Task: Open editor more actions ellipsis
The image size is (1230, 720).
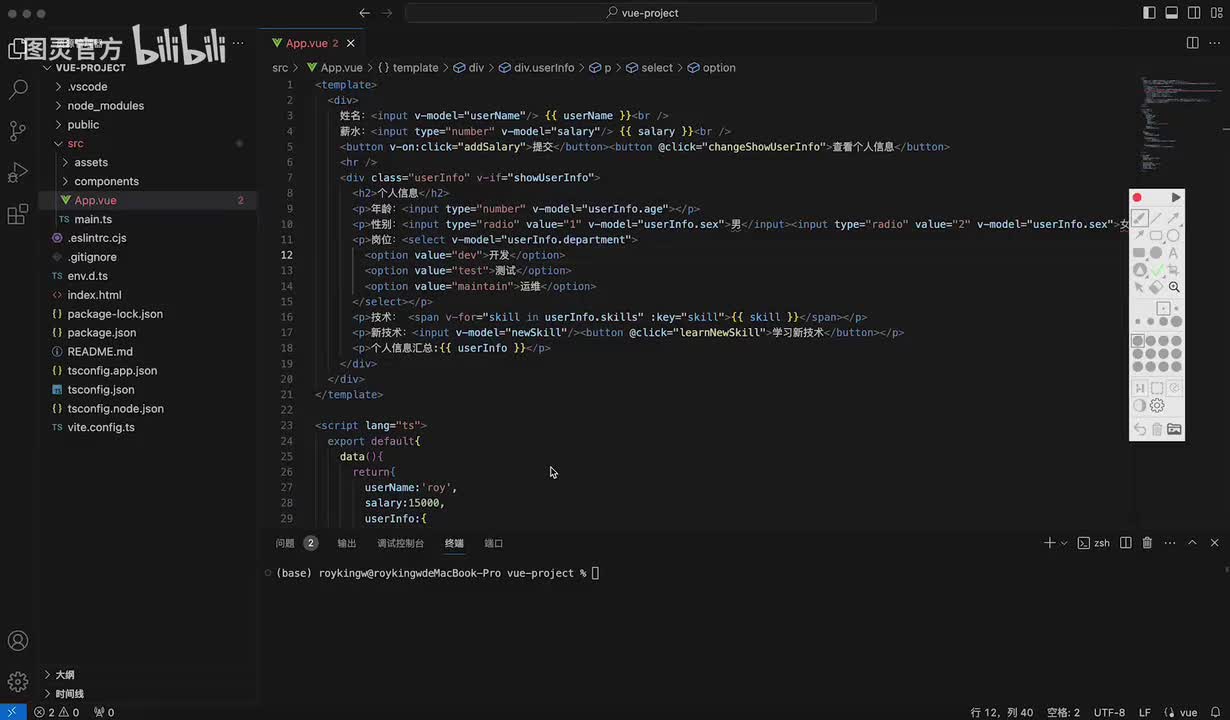Action: tap(1215, 43)
